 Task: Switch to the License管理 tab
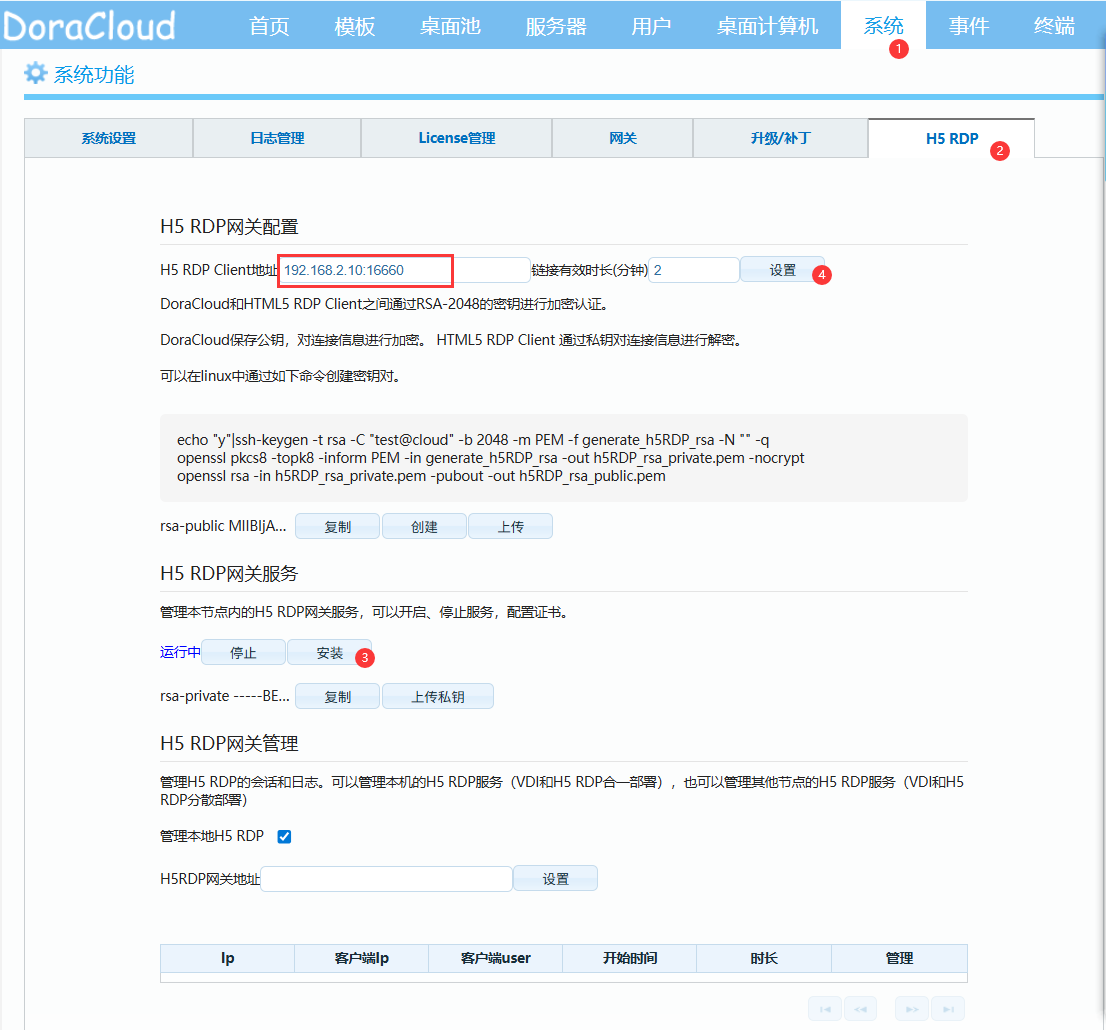pos(456,138)
